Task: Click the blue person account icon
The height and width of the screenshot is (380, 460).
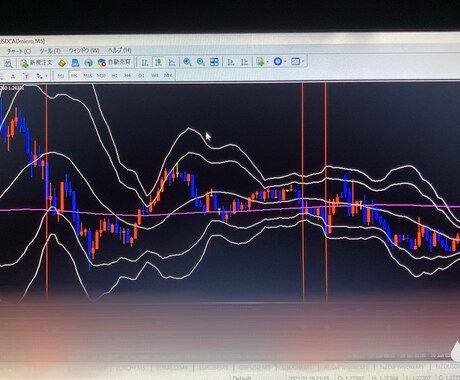Action: [75, 62]
